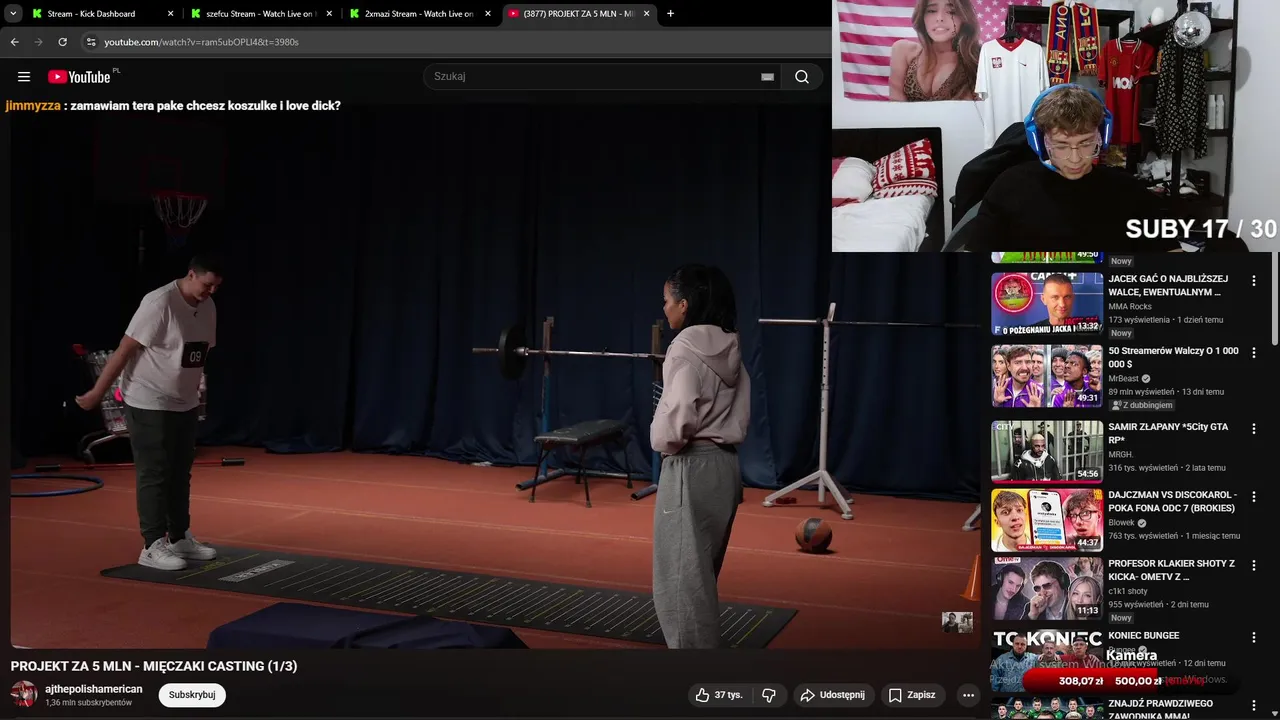
Task: Close the 2xmazi Stream tab
Action: pyautogui.click(x=488, y=14)
